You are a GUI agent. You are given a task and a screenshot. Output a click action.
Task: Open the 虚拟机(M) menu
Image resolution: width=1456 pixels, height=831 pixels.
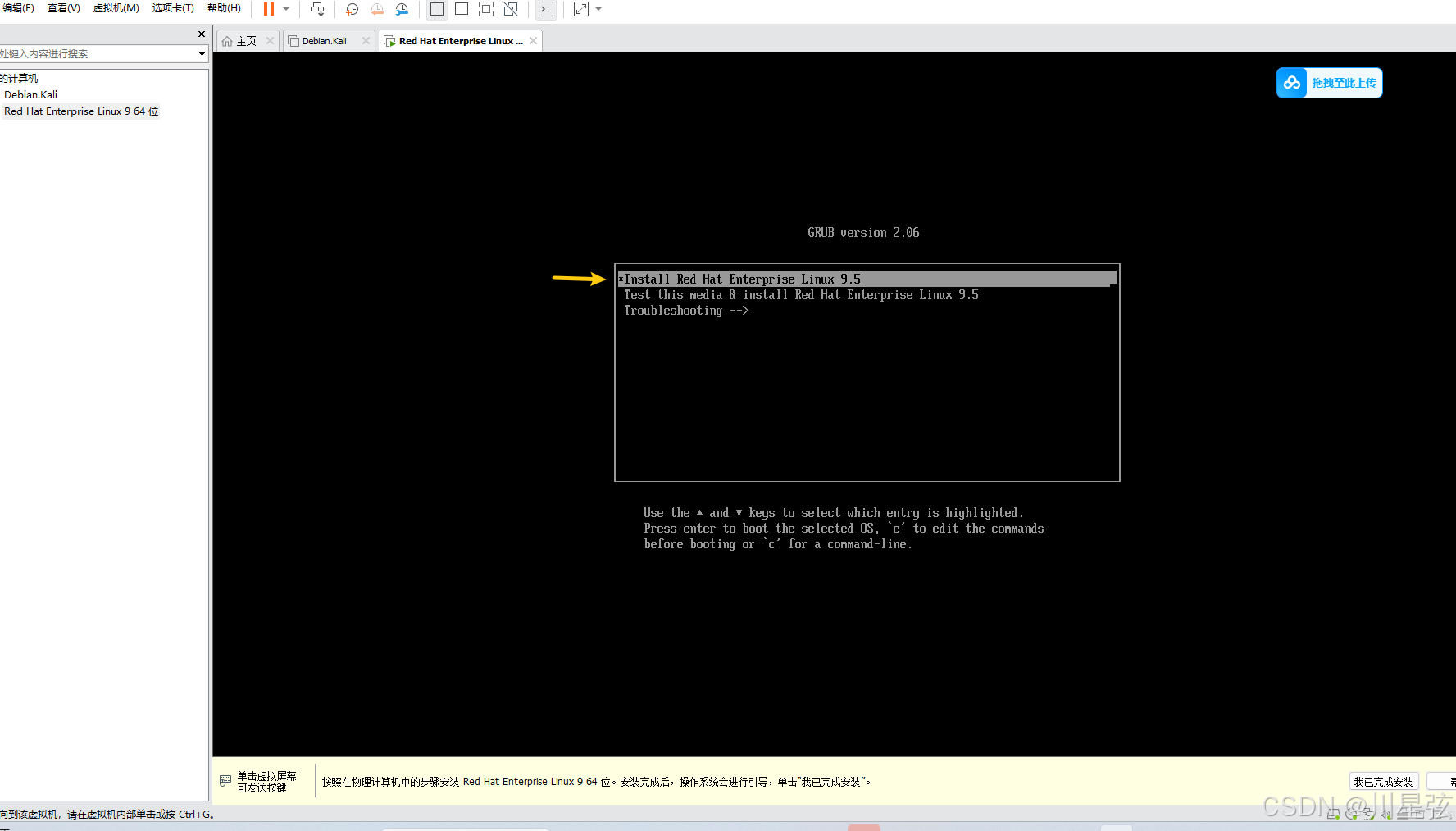(x=116, y=8)
